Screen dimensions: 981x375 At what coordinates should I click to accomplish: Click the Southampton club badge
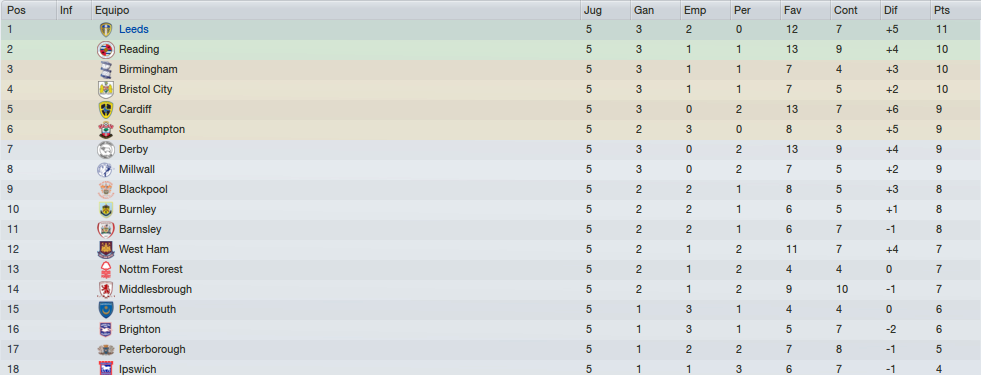106,130
